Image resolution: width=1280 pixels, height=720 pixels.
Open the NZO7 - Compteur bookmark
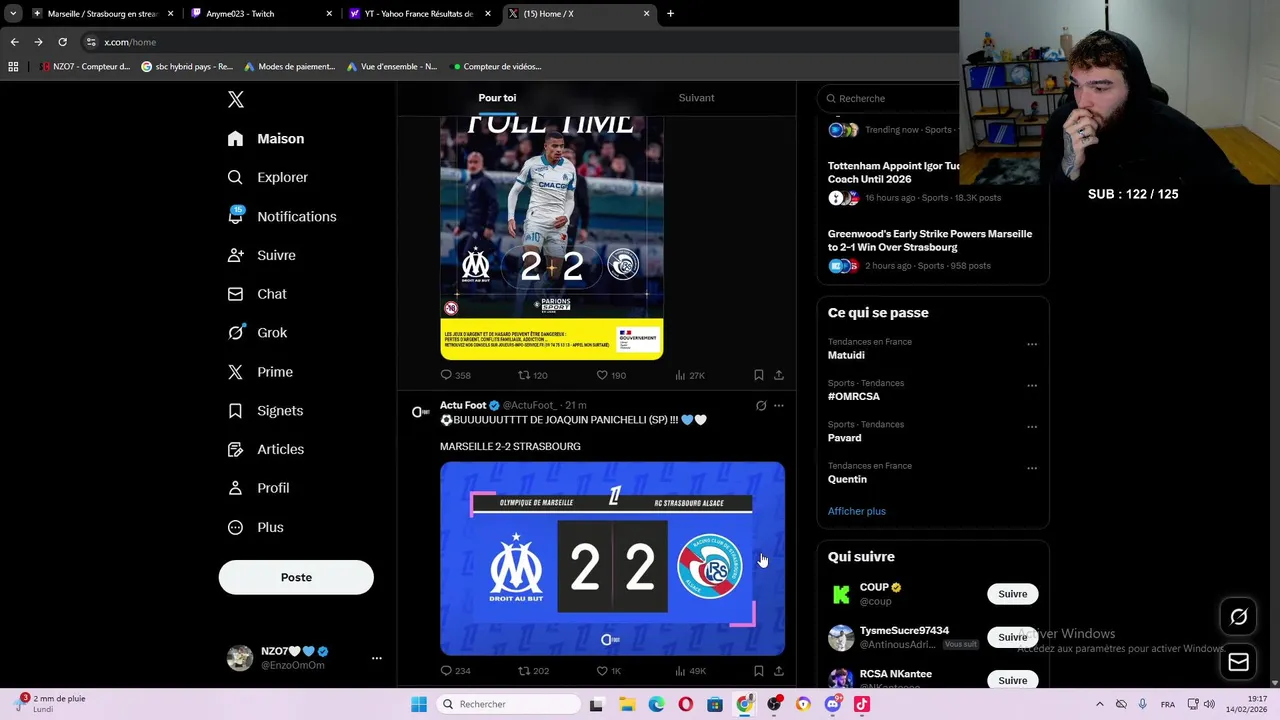(85, 66)
